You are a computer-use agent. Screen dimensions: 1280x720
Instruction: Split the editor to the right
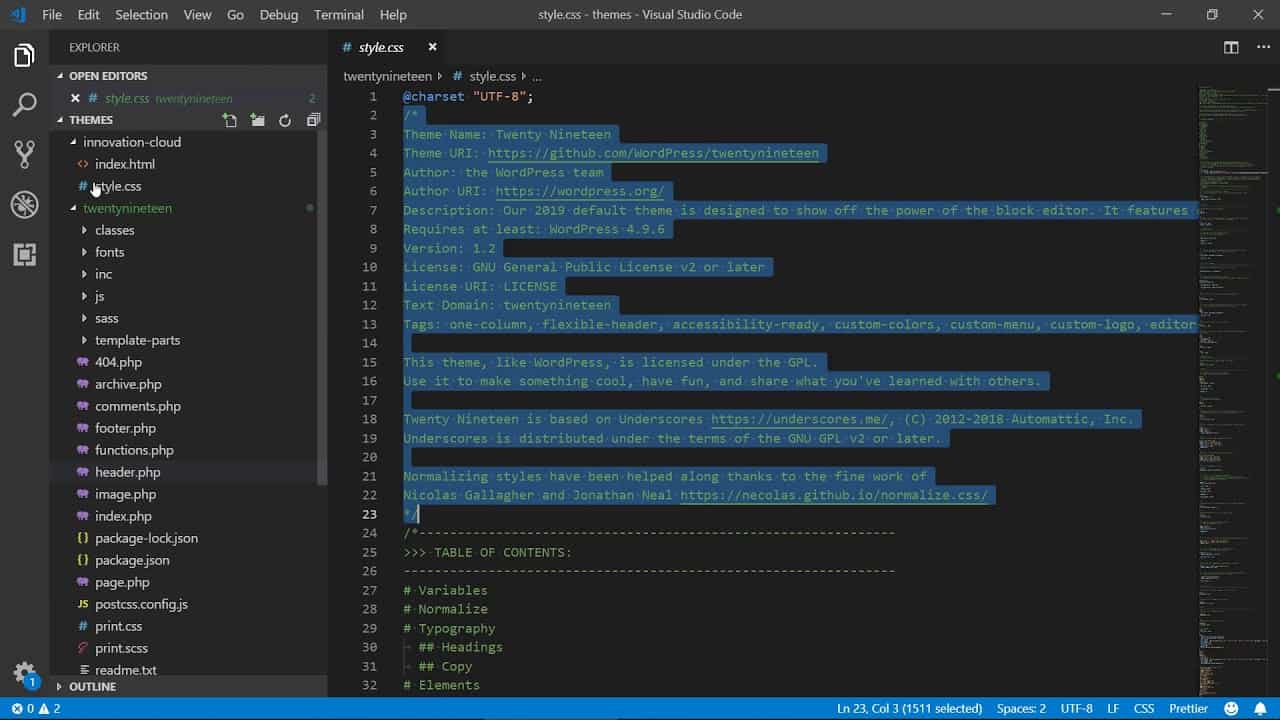tap(1231, 47)
